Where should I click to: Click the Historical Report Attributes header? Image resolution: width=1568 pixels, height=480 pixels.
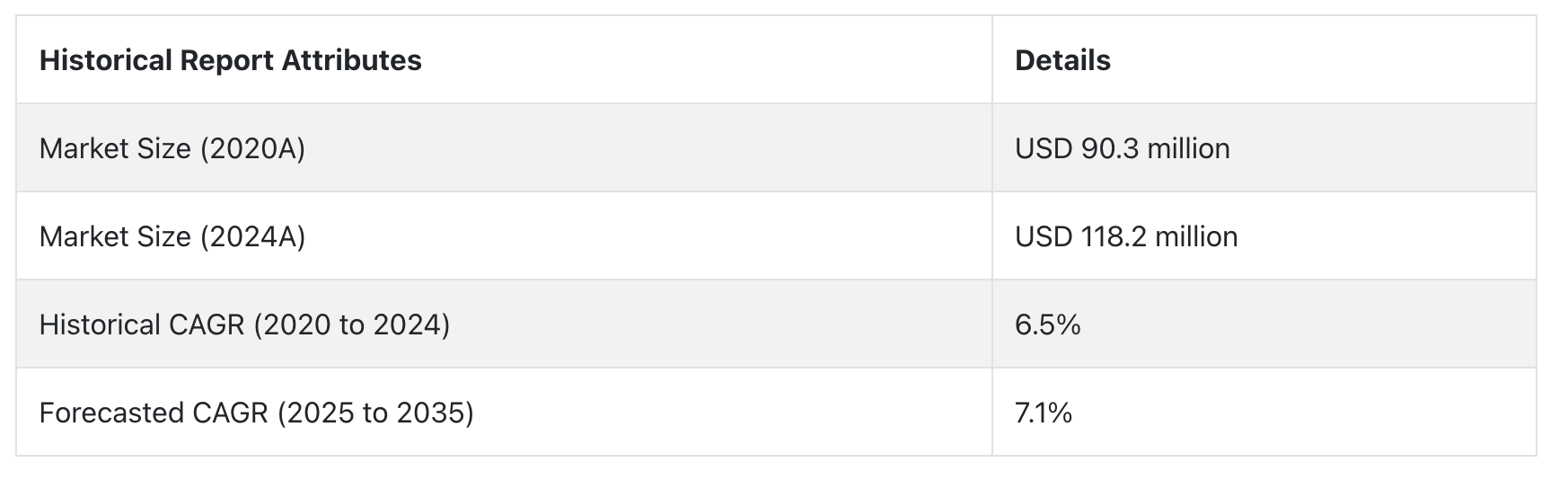tap(231, 60)
